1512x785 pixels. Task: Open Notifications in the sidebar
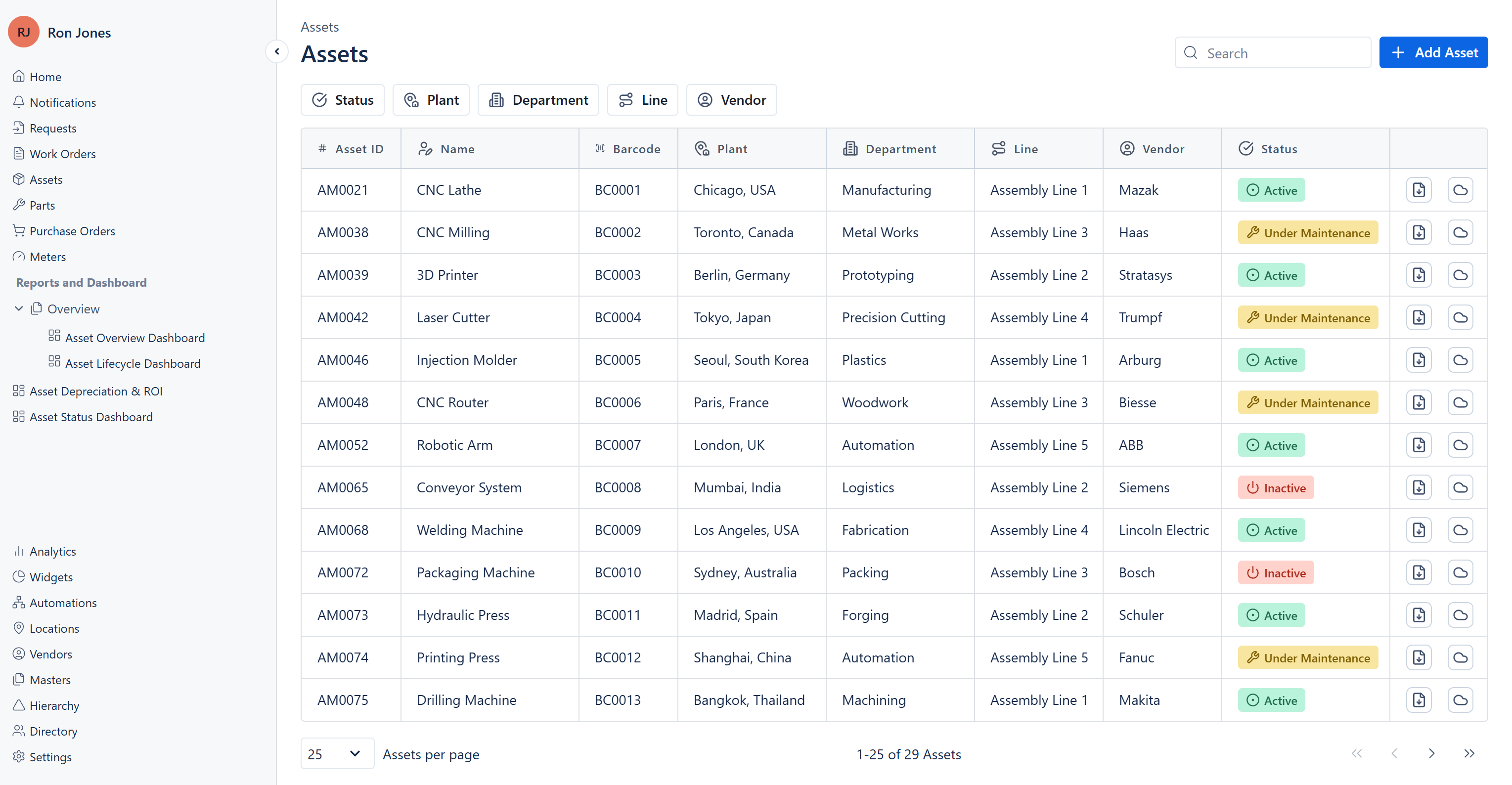pyautogui.click(x=54, y=103)
